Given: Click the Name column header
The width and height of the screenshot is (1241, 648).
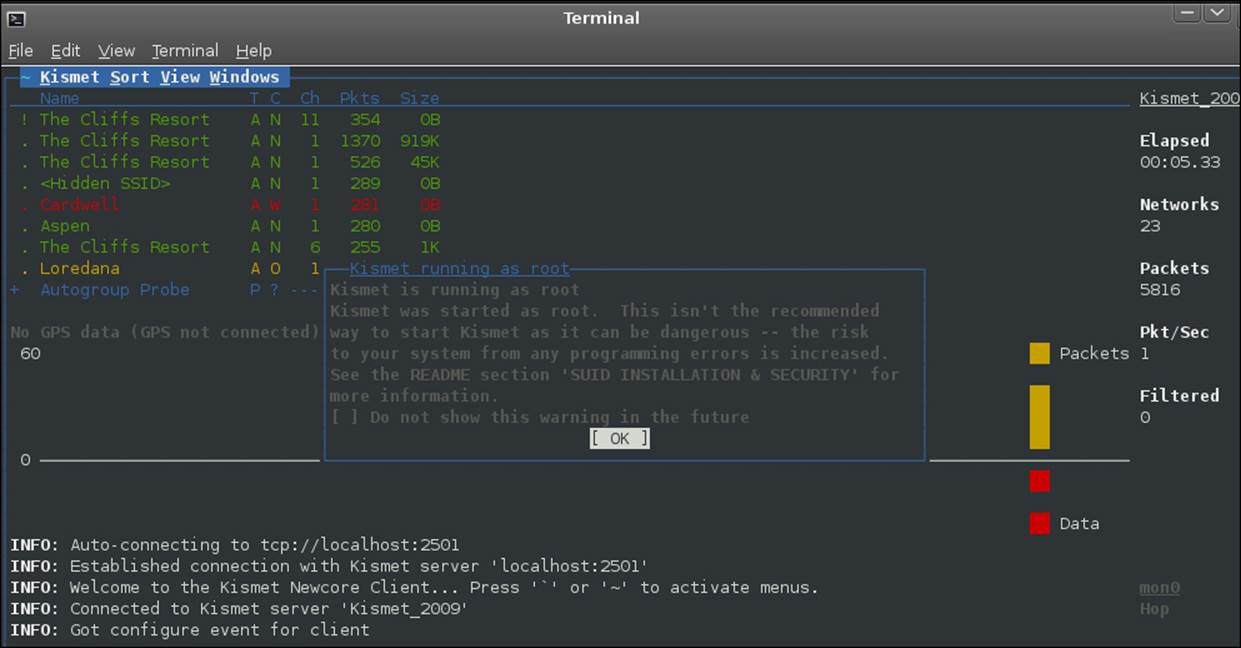Looking at the screenshot, I should (60, 98).
